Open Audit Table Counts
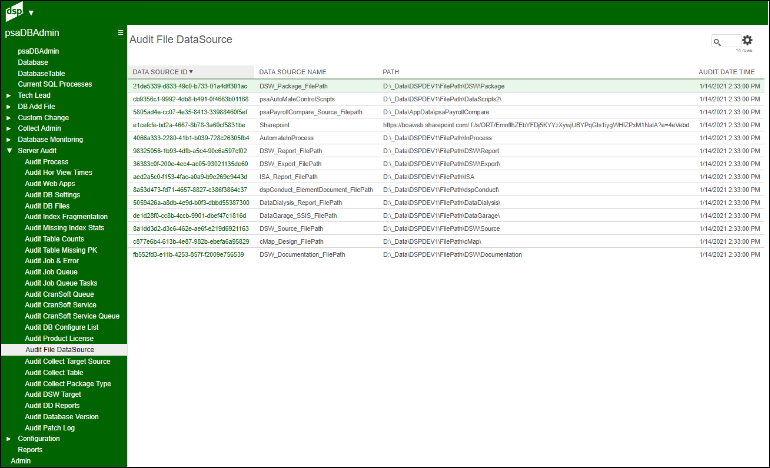The image size is (770, 468). click(x=55, y=239)
